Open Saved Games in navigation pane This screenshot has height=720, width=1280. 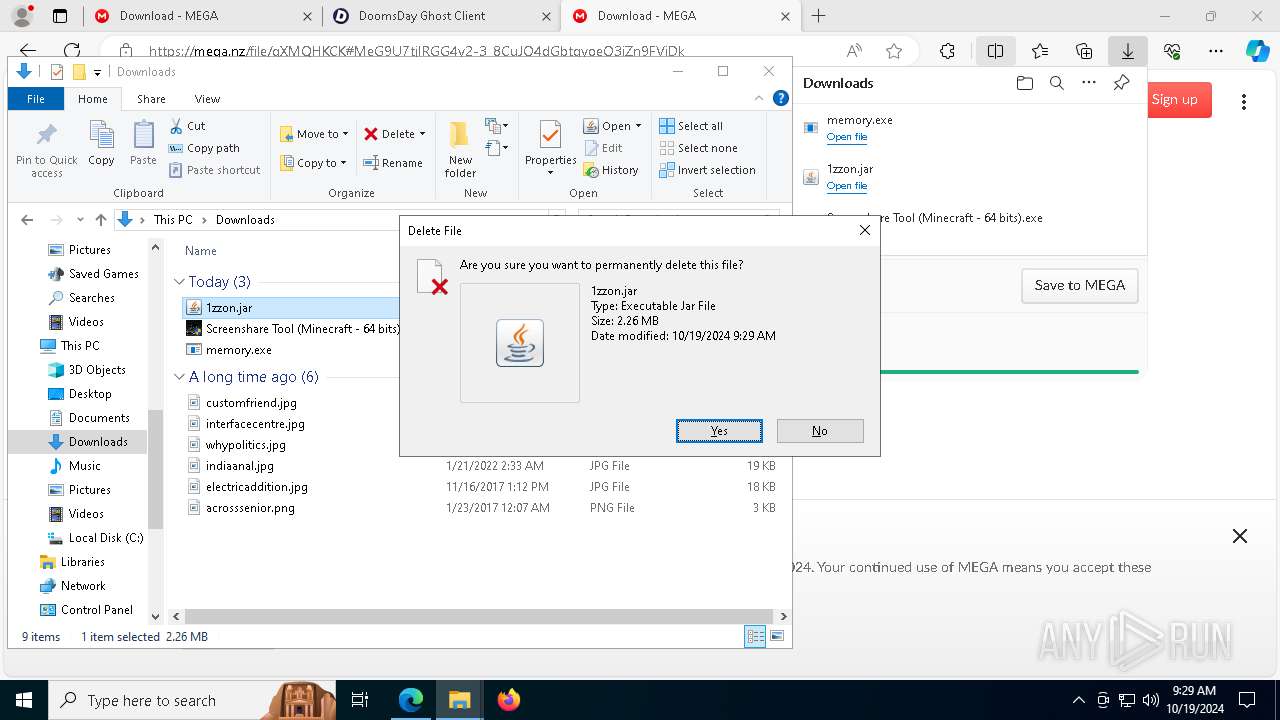coord(103,274)
